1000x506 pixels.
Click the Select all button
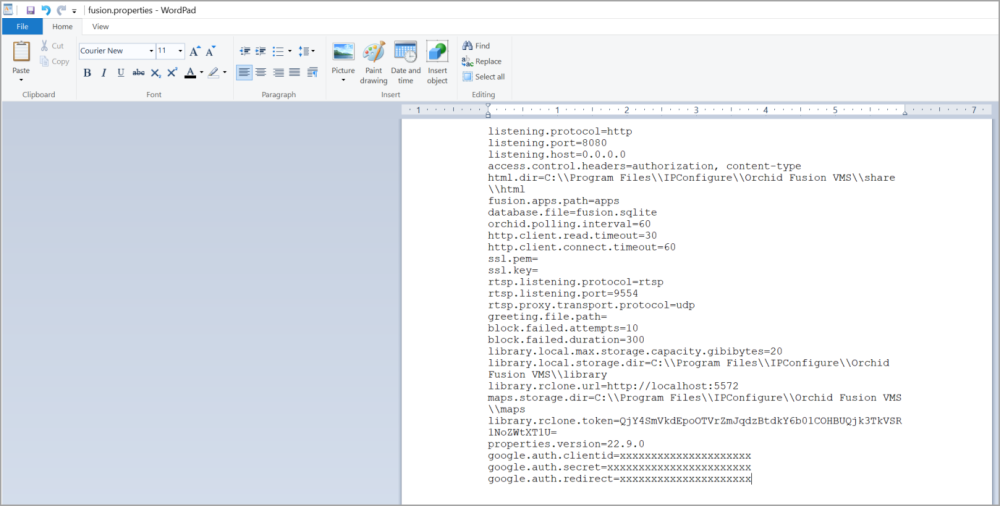click(x=483, y=77)
